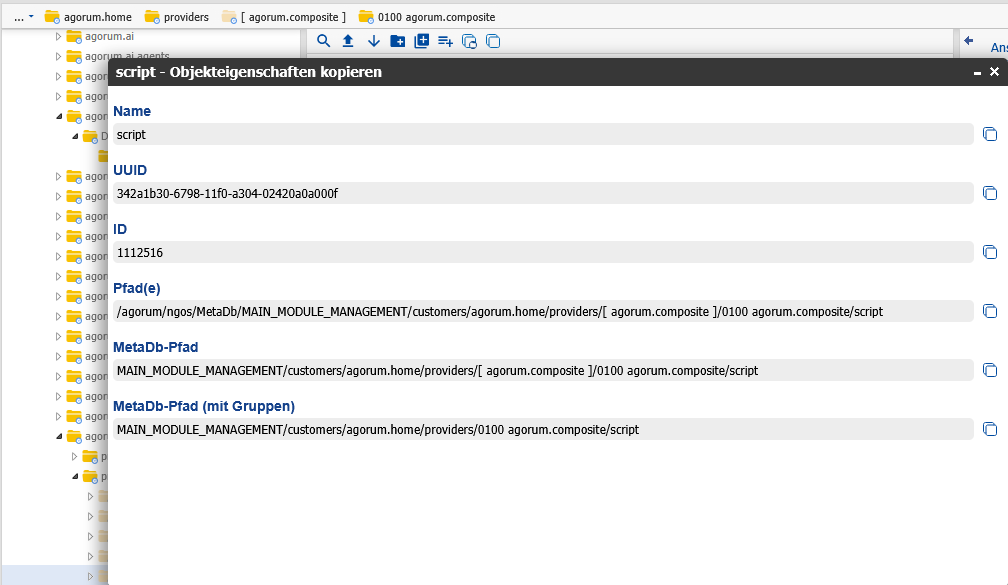Copy the MetaDb-Pfad value to clipboard

pyautogui.click(x=990, y=370)
